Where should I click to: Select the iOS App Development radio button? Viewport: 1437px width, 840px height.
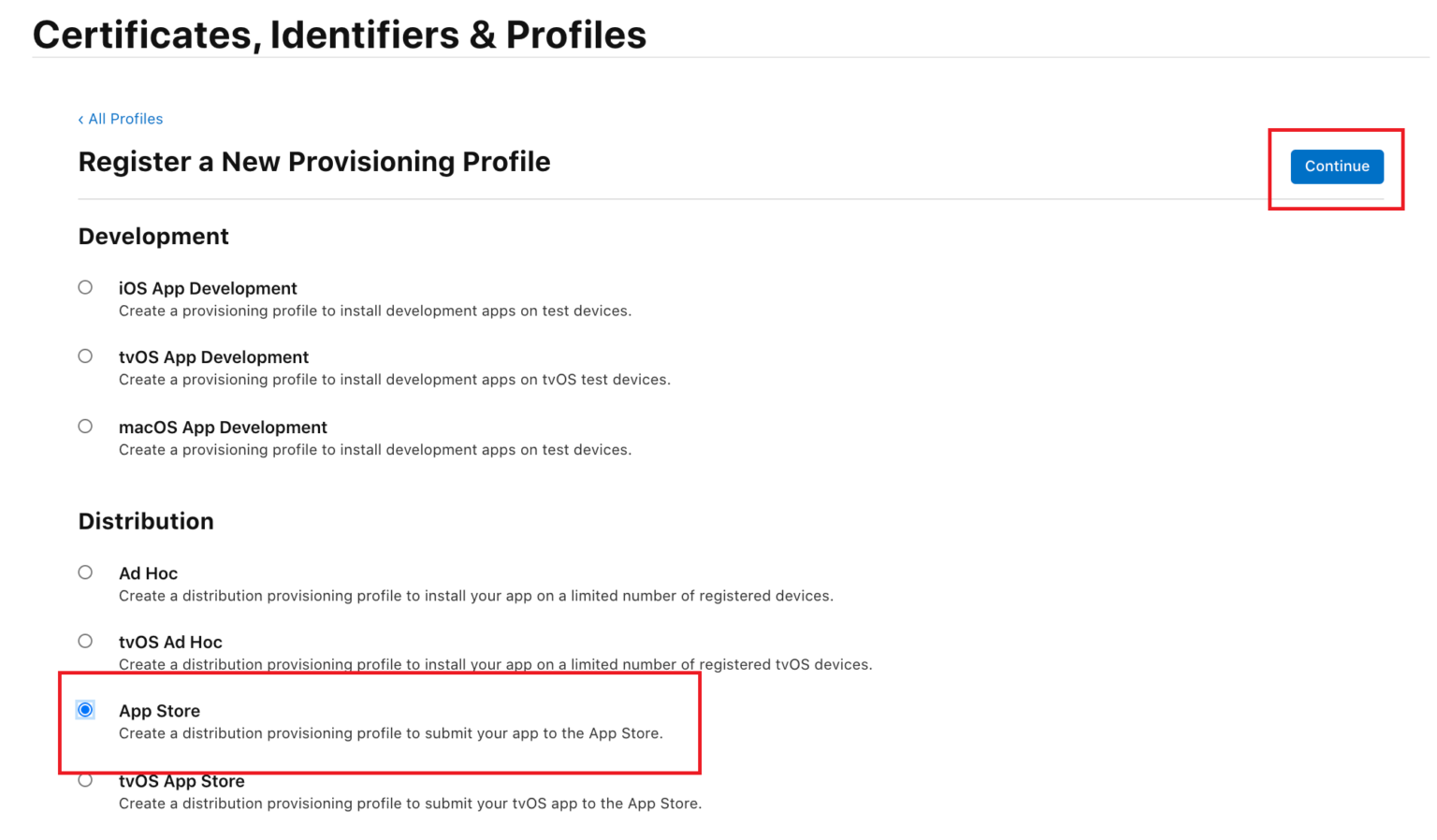click(85, 287)
